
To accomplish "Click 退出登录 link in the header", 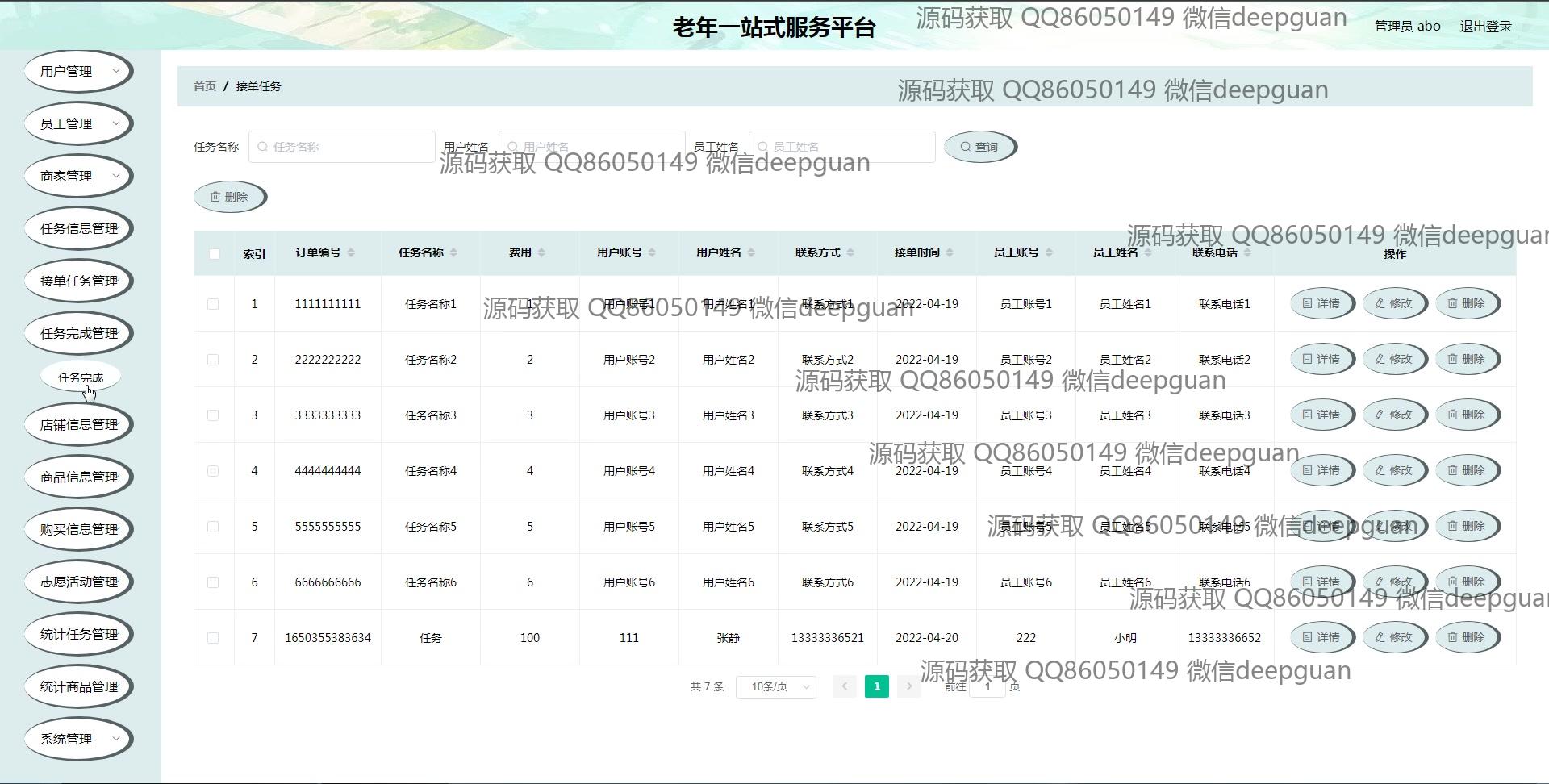I will pos(1485,26).
